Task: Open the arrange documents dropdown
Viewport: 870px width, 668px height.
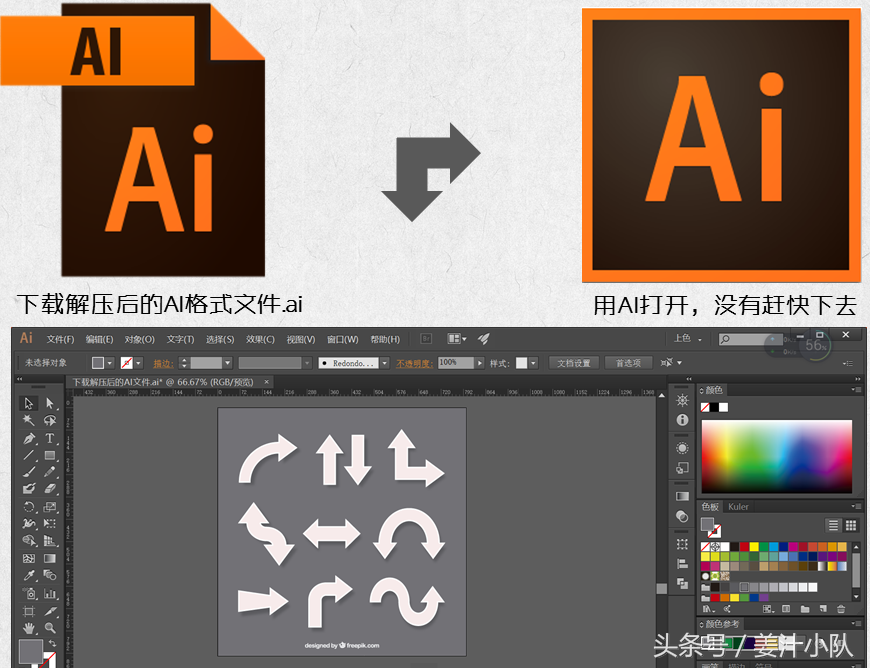Action: coord(457,338)
